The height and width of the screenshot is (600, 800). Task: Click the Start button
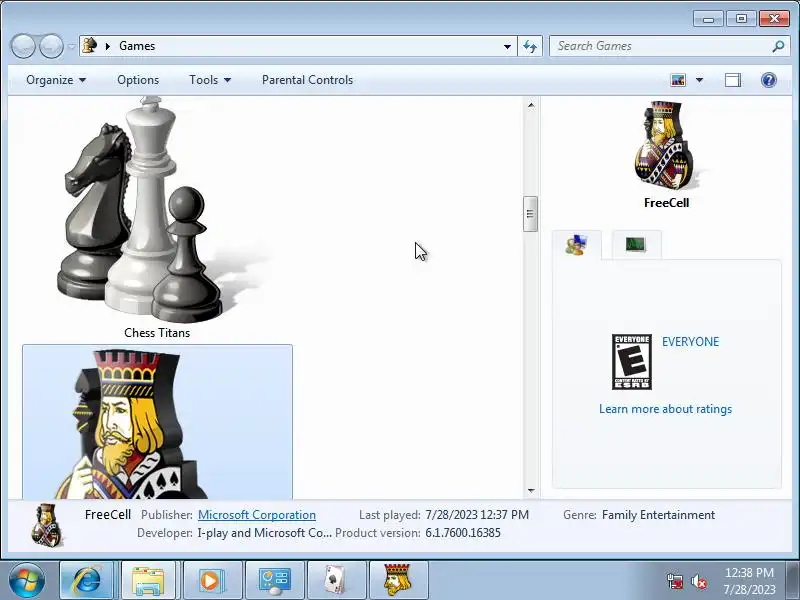[x=26, y=580]
